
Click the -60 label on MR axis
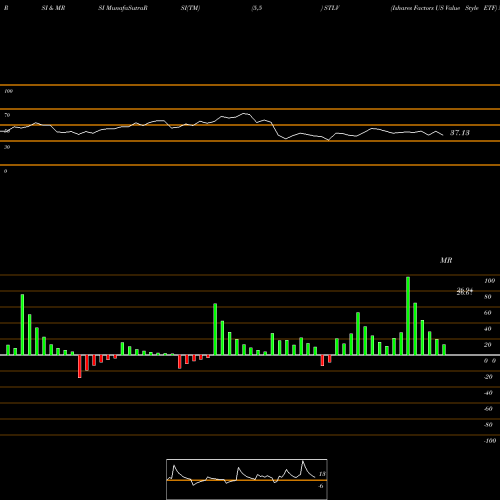488,409
